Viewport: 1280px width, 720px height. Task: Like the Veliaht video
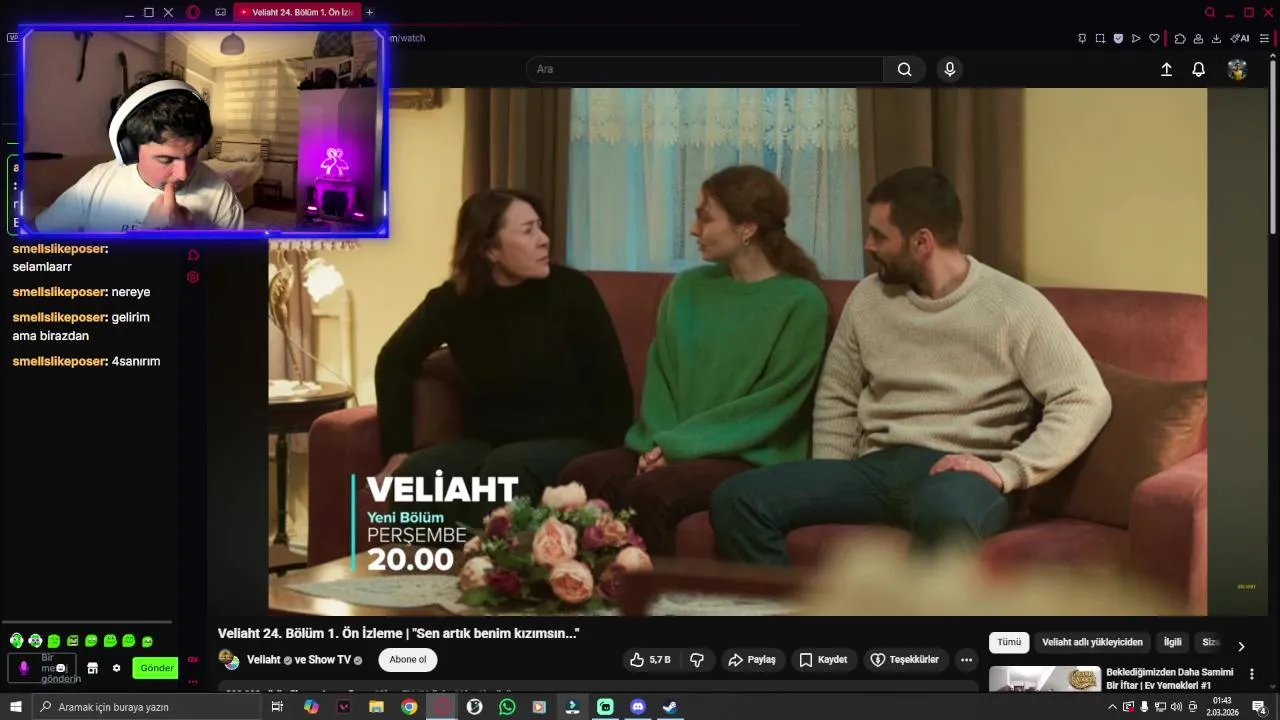click(x=649, y=659)
